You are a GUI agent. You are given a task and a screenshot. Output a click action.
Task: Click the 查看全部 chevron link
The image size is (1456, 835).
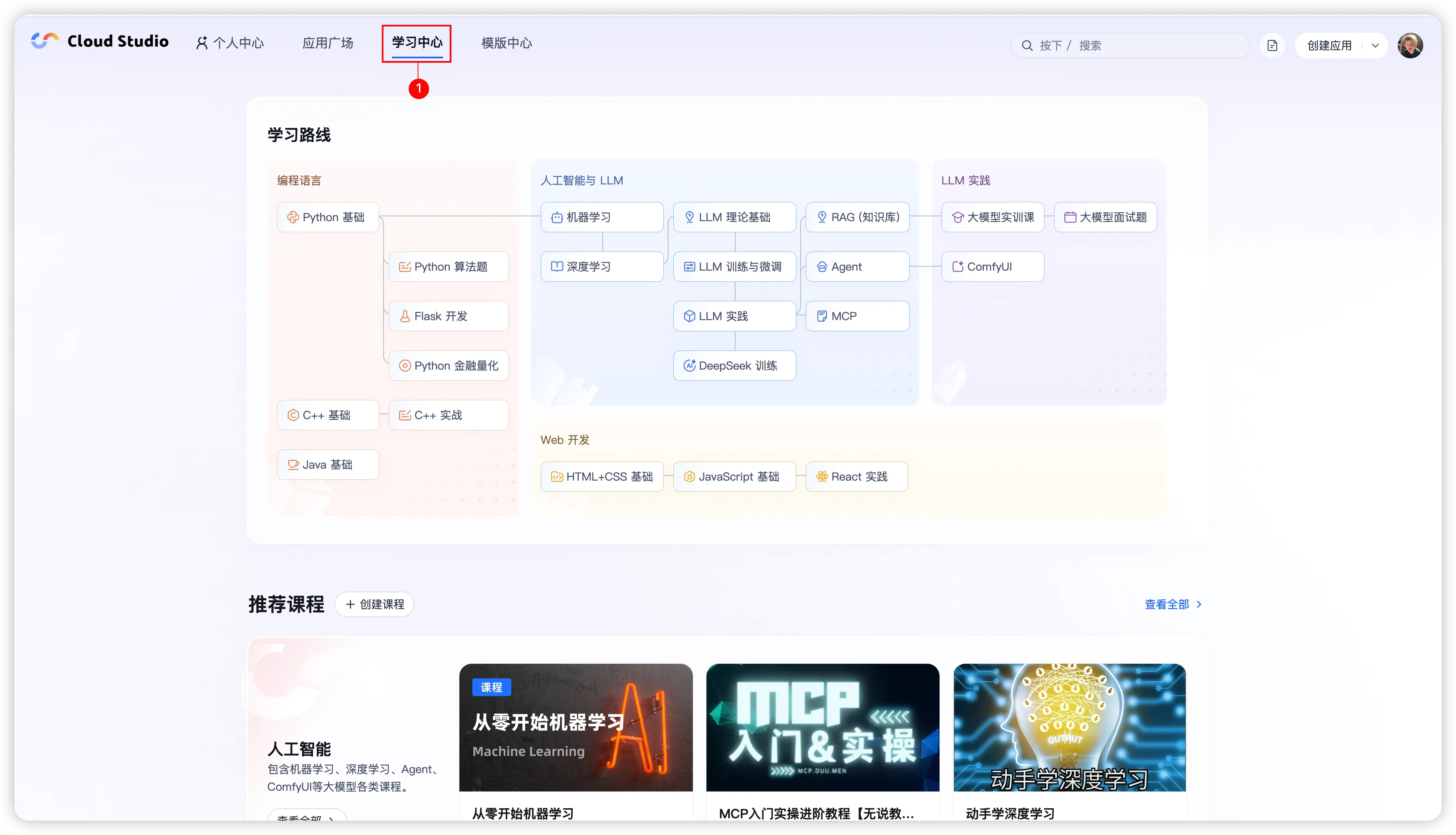coord(1173,604)
